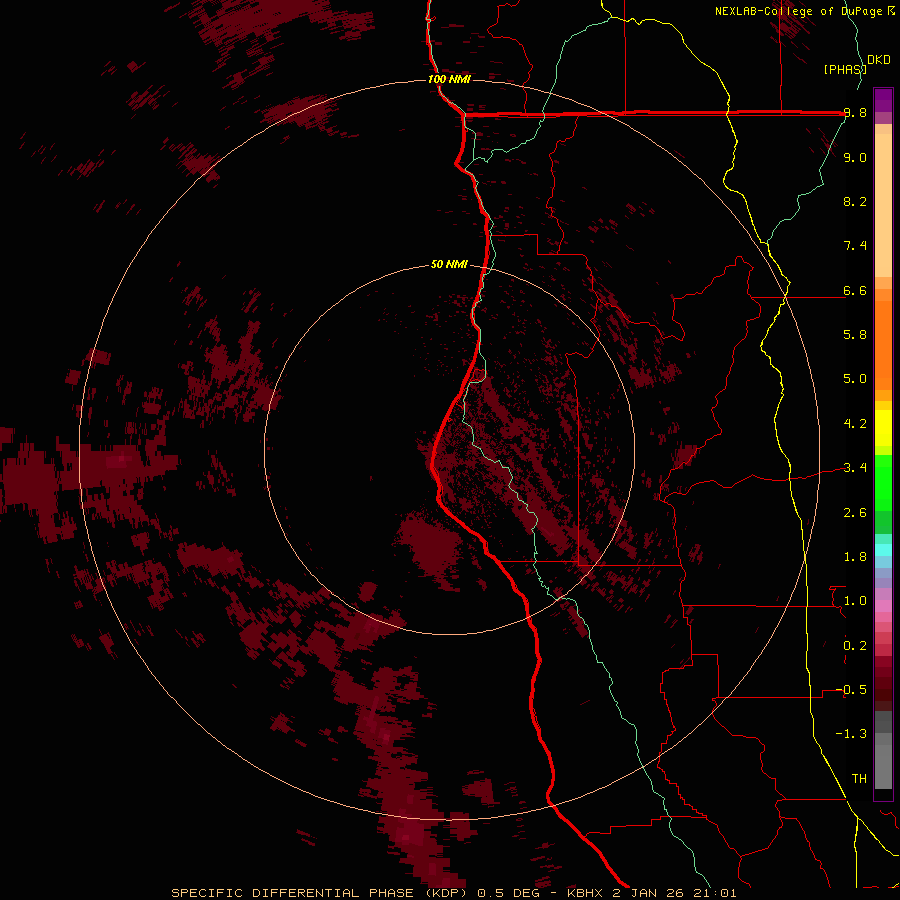Pick the cyan segment of the color bar
The image size is (900, 900).
coord(883,549)
